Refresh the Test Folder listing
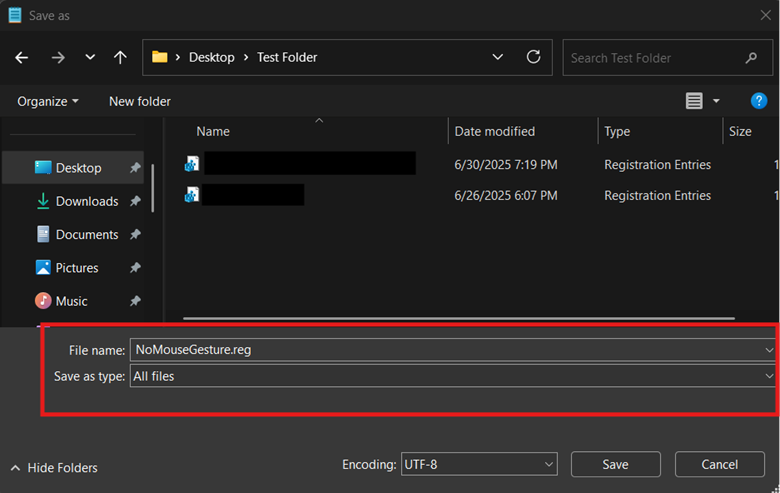 (534, 57)
